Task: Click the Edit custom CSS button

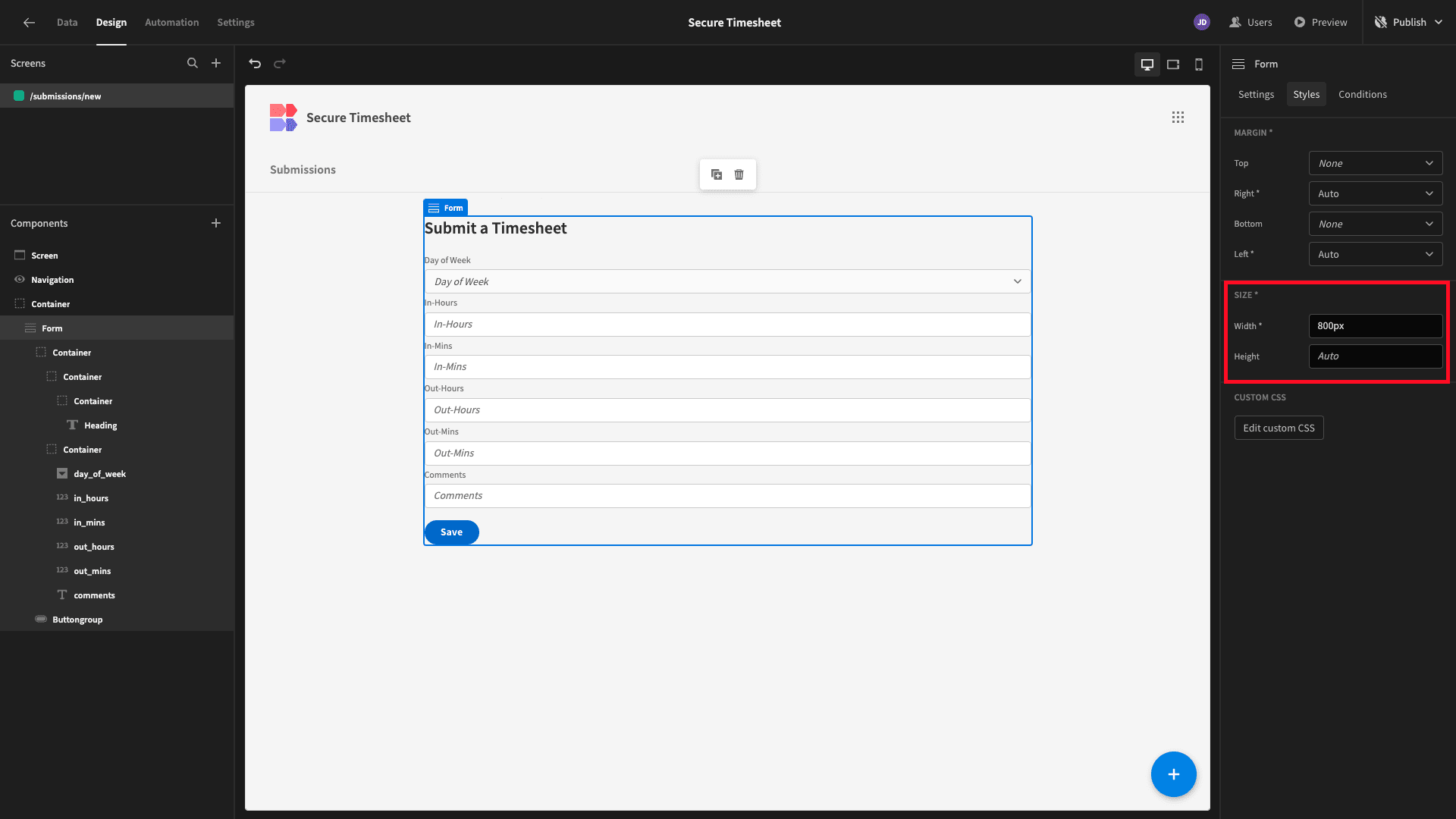Action: click(1279, 428)
